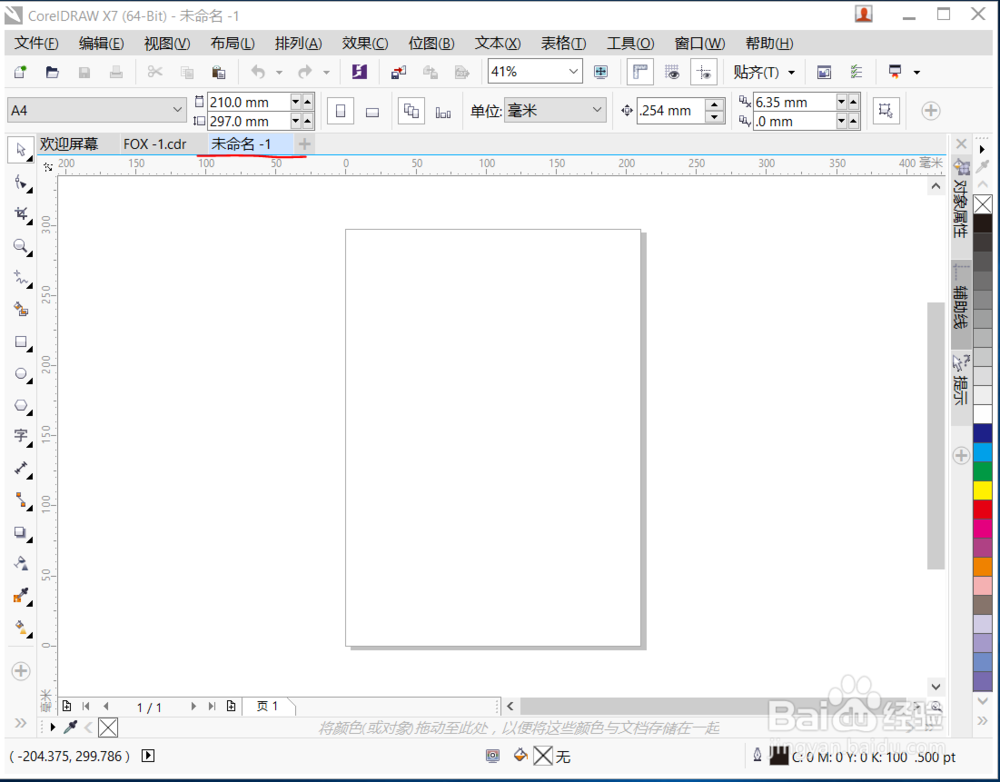
Task: Expand the redo history dropdown arrow
Action: point(326,73)
